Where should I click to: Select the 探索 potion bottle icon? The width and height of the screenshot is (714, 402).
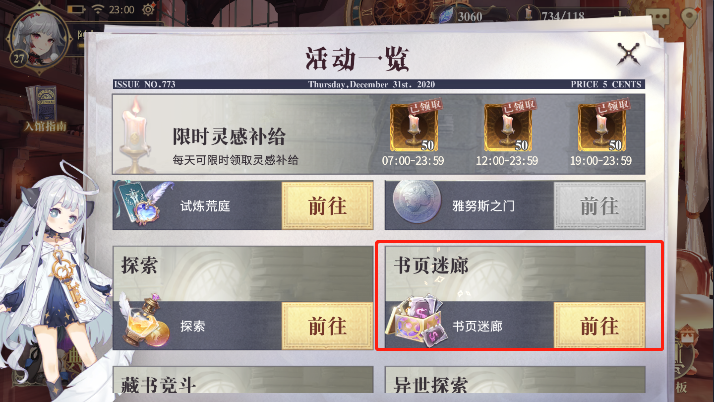145,321
